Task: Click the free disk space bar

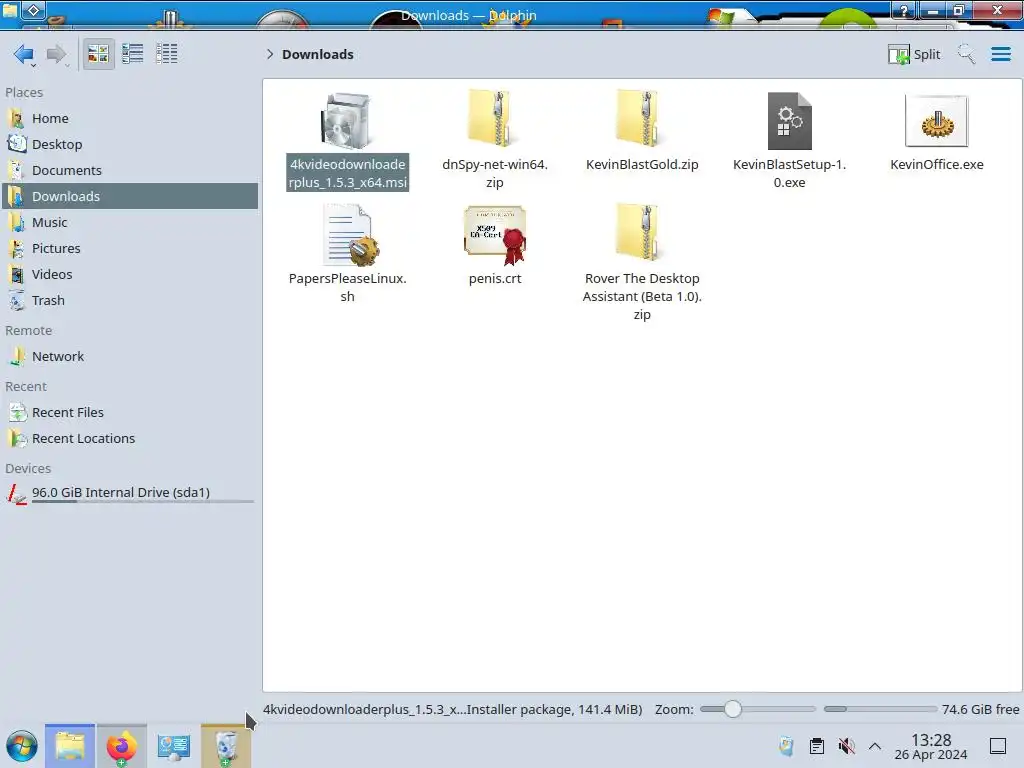Action: click(x=880, y=709)
